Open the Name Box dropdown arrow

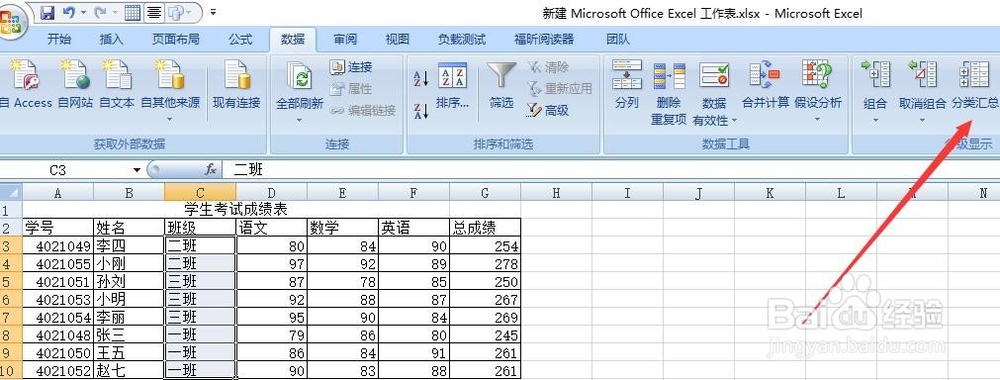pyautogui.click(x=136, y=170)
